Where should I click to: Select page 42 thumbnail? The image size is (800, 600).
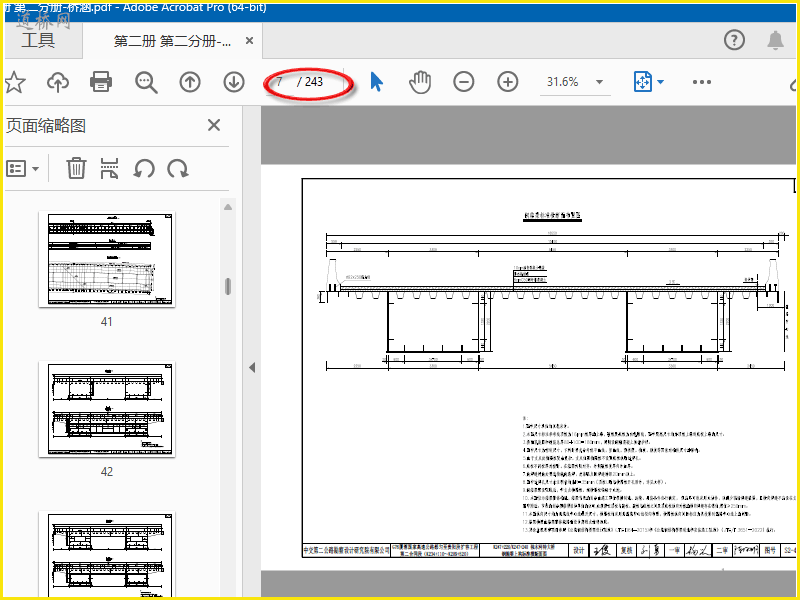point(107,409)
